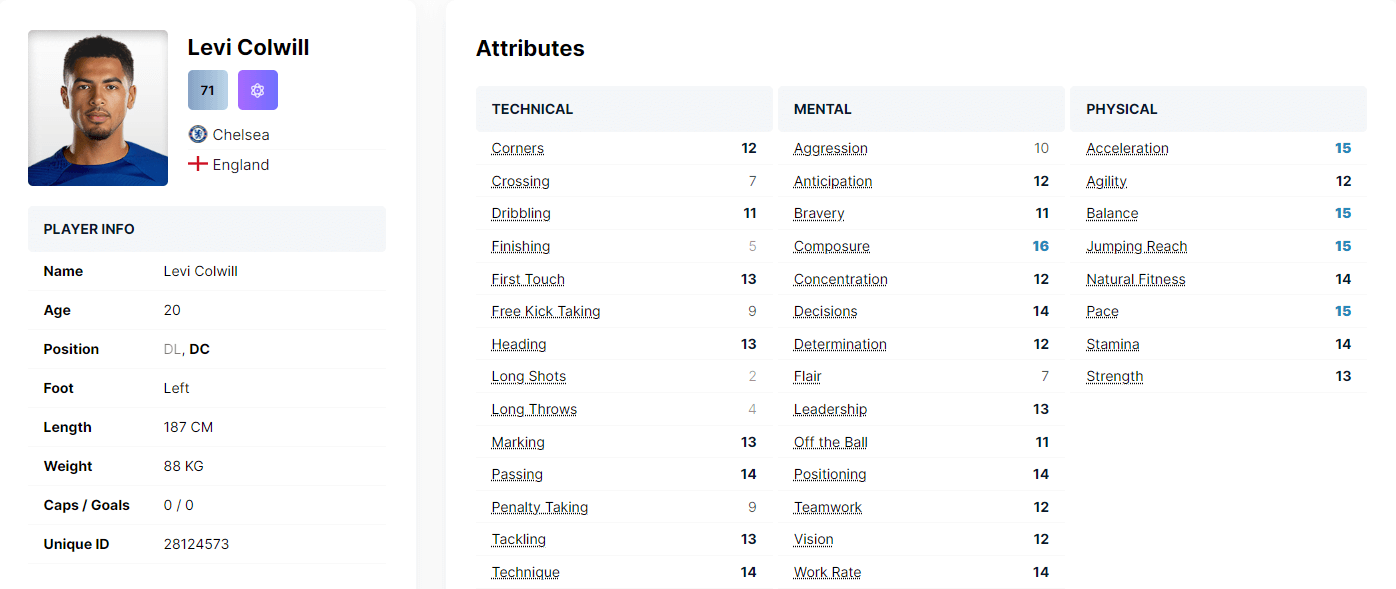This screenshot has width=1396, height=589.
Task: Click the Natural Fitness attribute label
Action: point(1135,279)
